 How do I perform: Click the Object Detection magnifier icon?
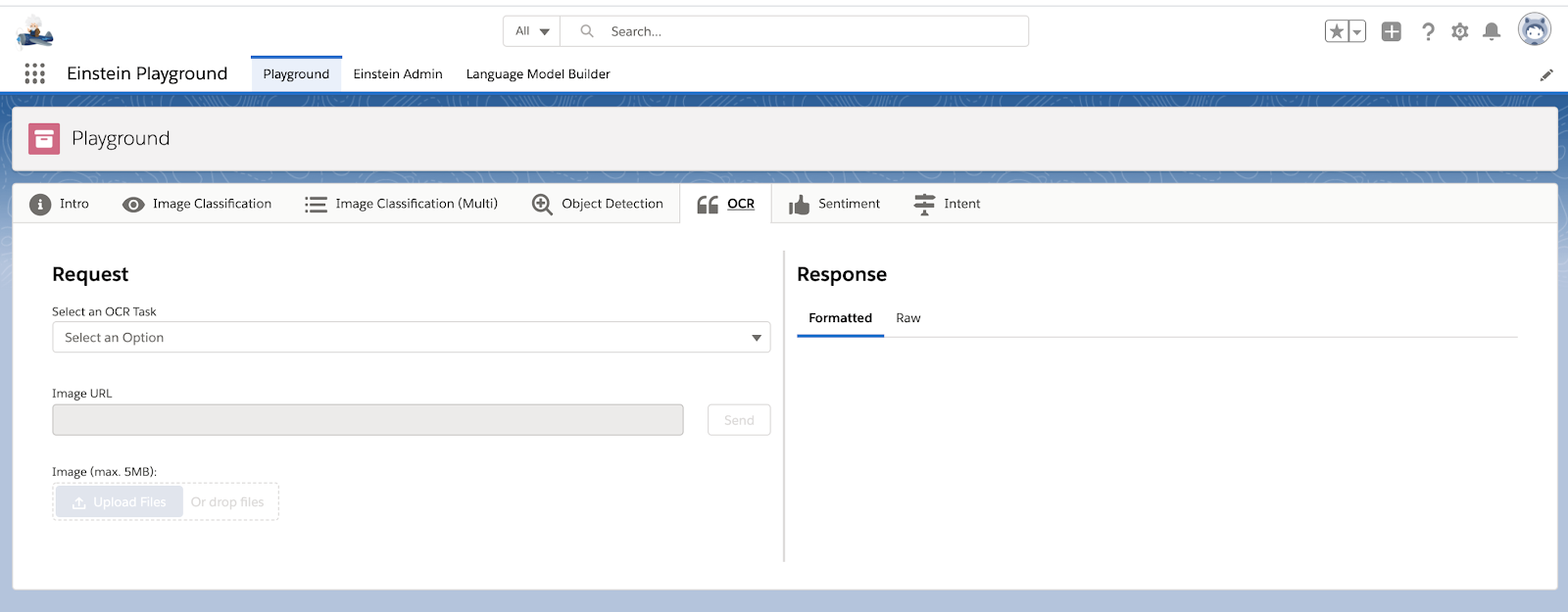pos(542,205)
